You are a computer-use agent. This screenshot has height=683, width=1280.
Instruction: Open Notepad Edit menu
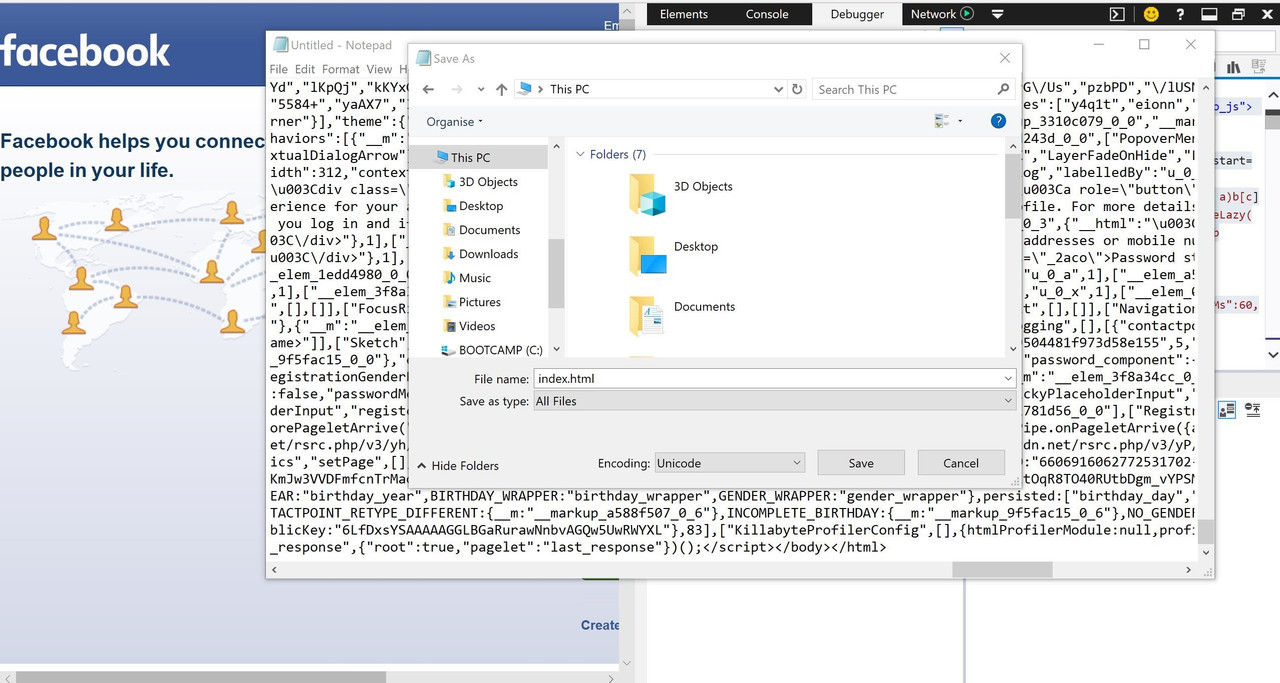coord(305,69)
